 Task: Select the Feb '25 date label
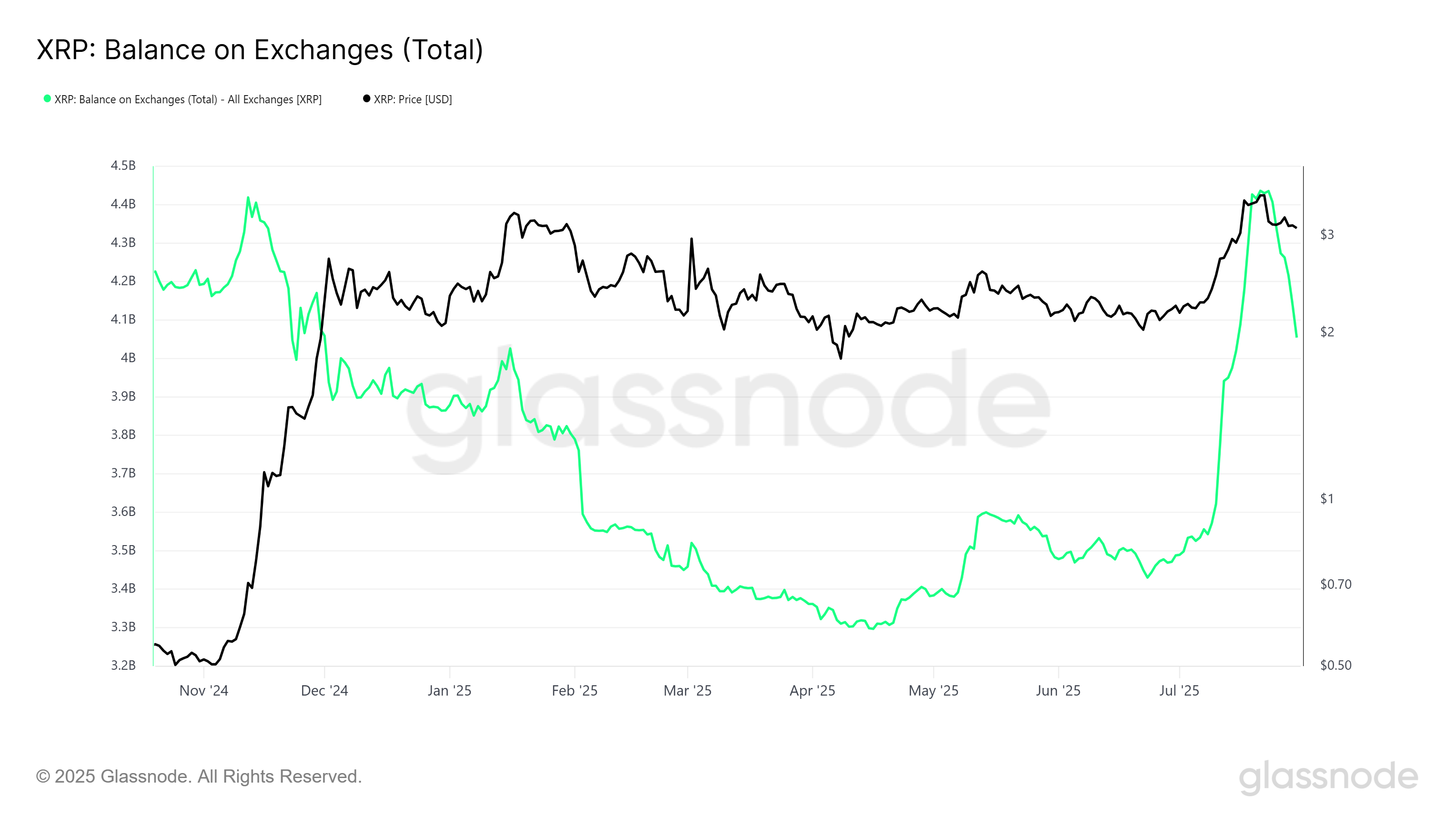[574, 691]
